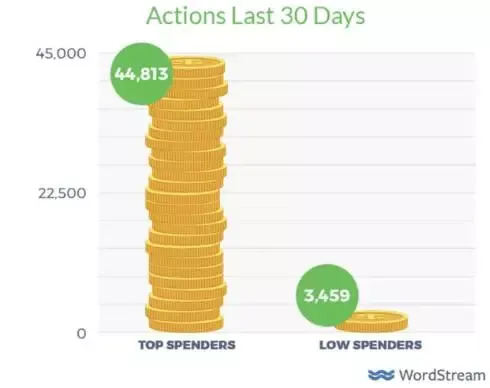Image resolution: width=490 pixels, height=388 pixels.
Task: Click the green 3,459 value bubble
Action: coord(327,295)
